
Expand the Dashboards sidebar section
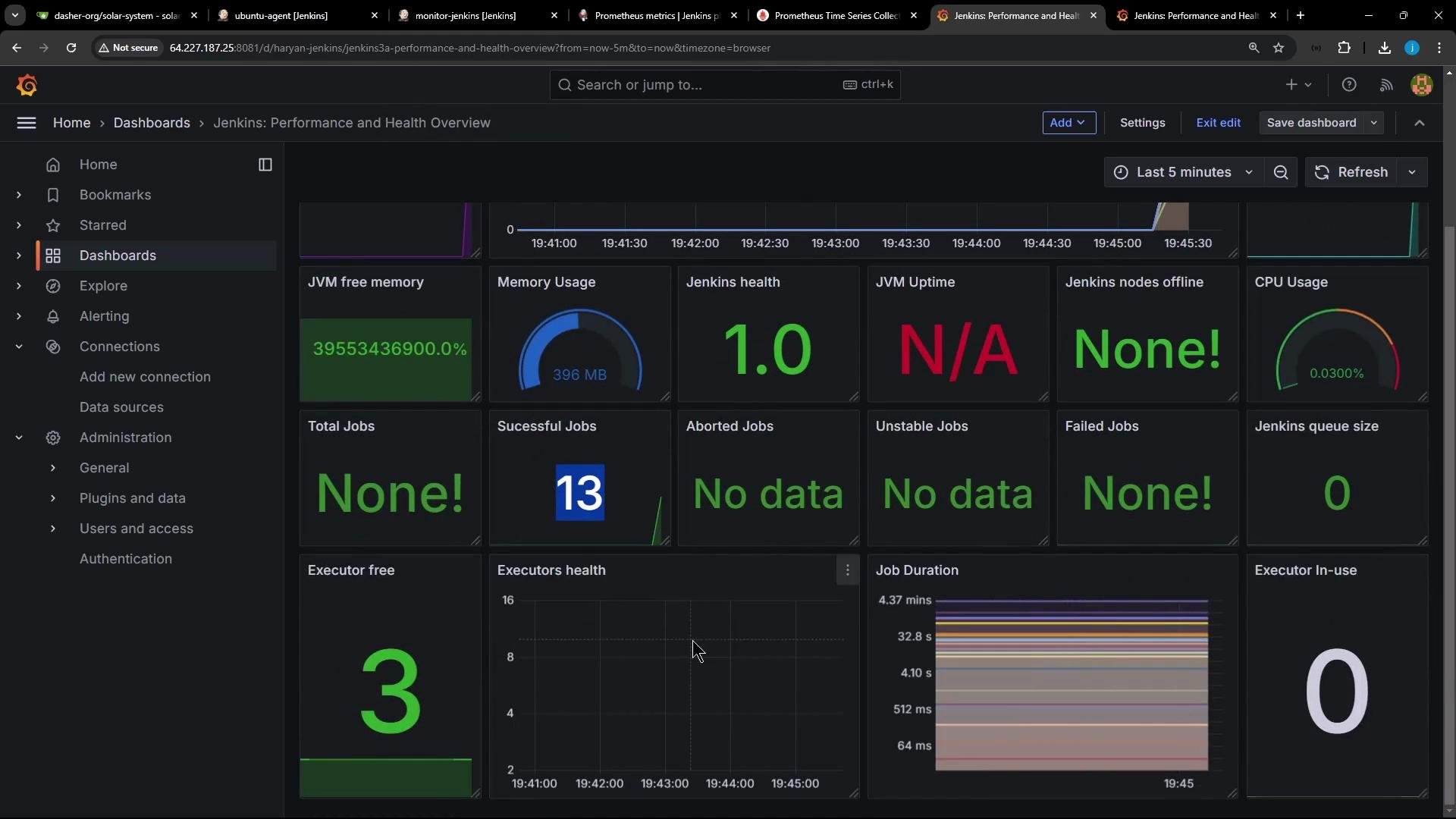19,256
